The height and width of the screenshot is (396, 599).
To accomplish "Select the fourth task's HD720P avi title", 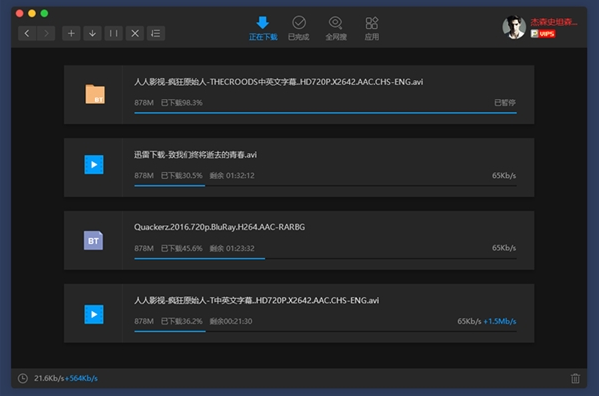I will [x=256, y=301].
